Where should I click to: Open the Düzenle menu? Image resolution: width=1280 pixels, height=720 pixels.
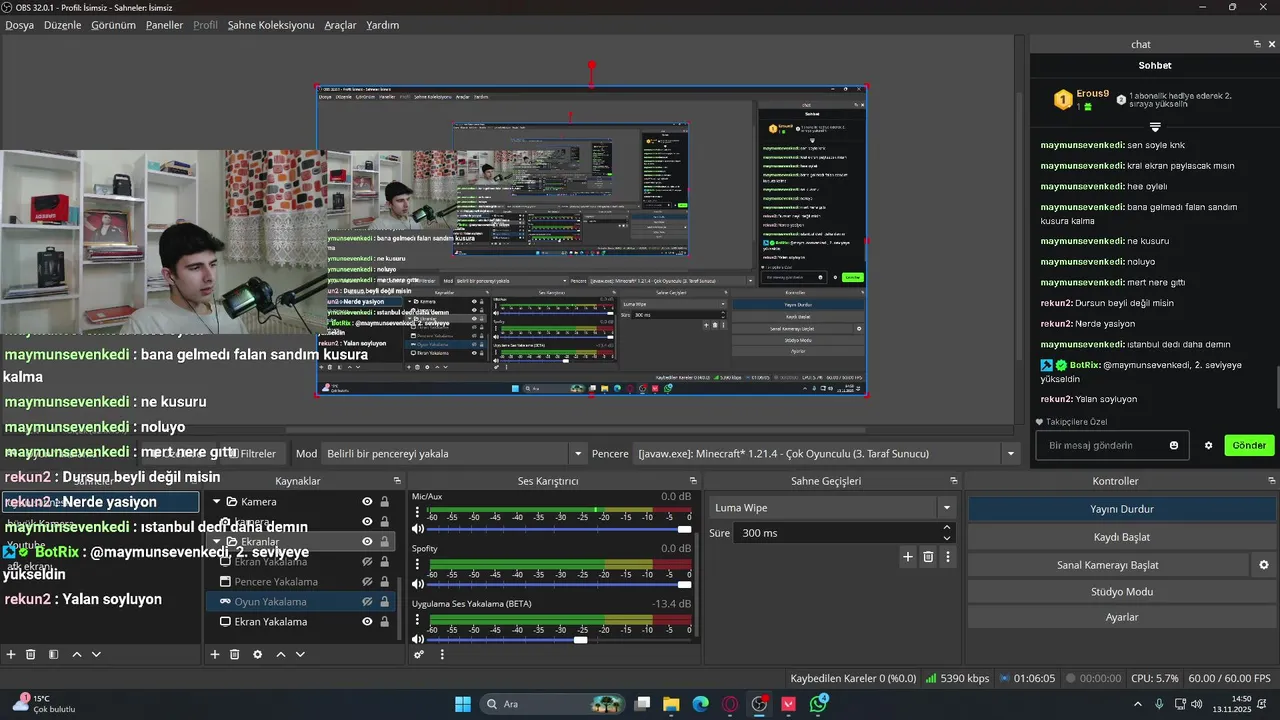tap(63, 25)
